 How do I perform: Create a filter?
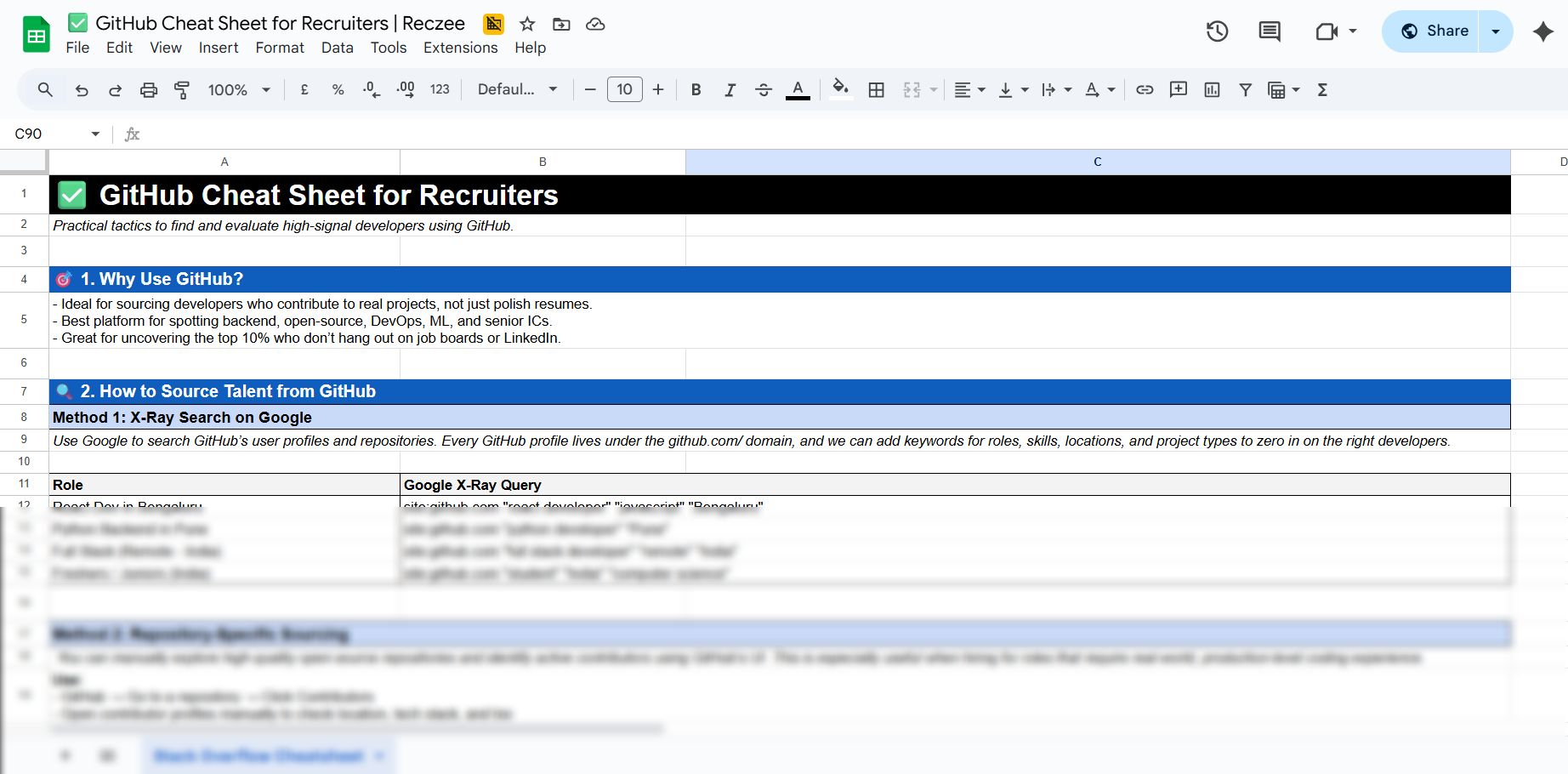point(1245,89)
